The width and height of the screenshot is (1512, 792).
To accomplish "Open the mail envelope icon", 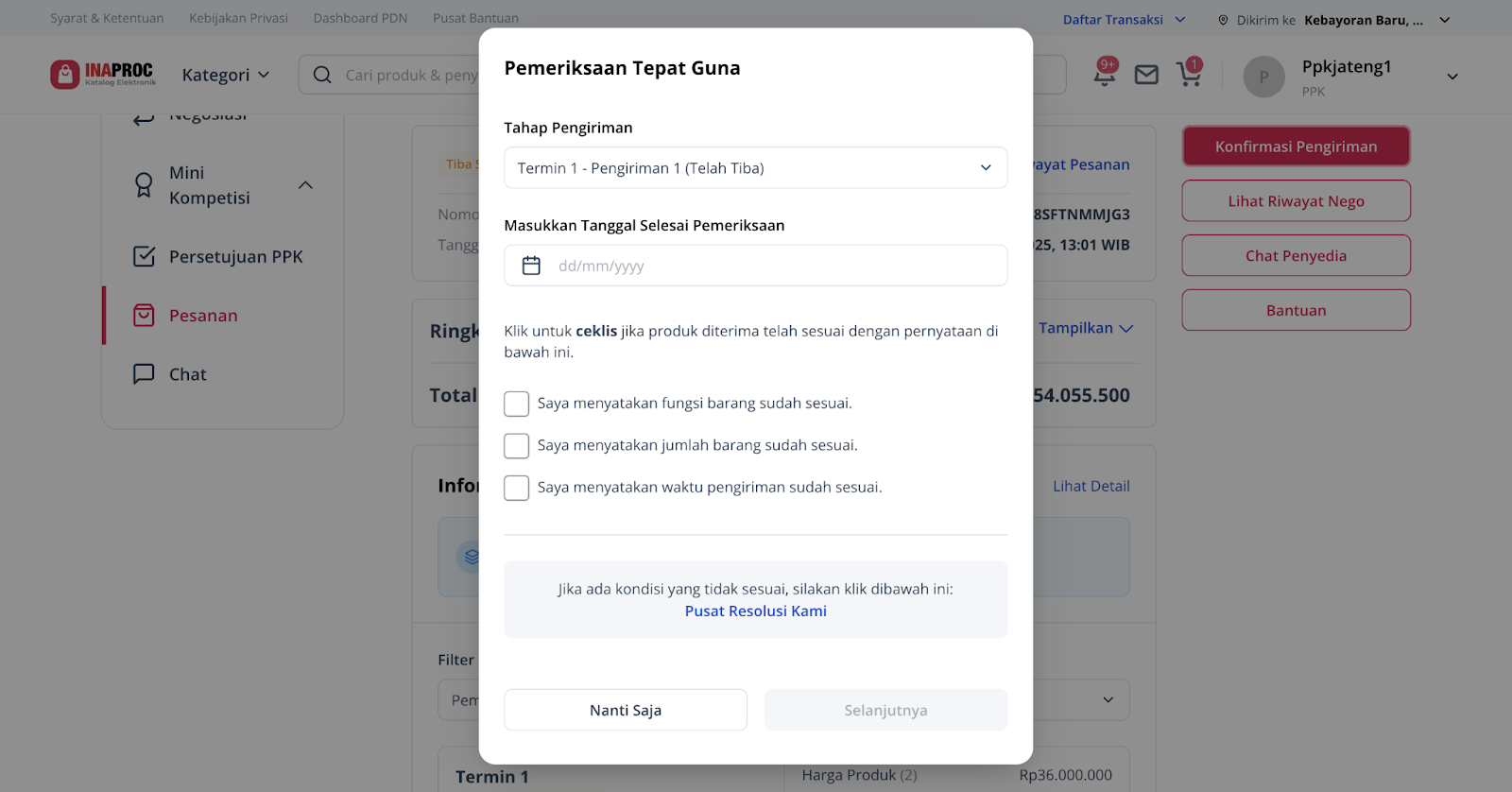I will click(1146, 75).
